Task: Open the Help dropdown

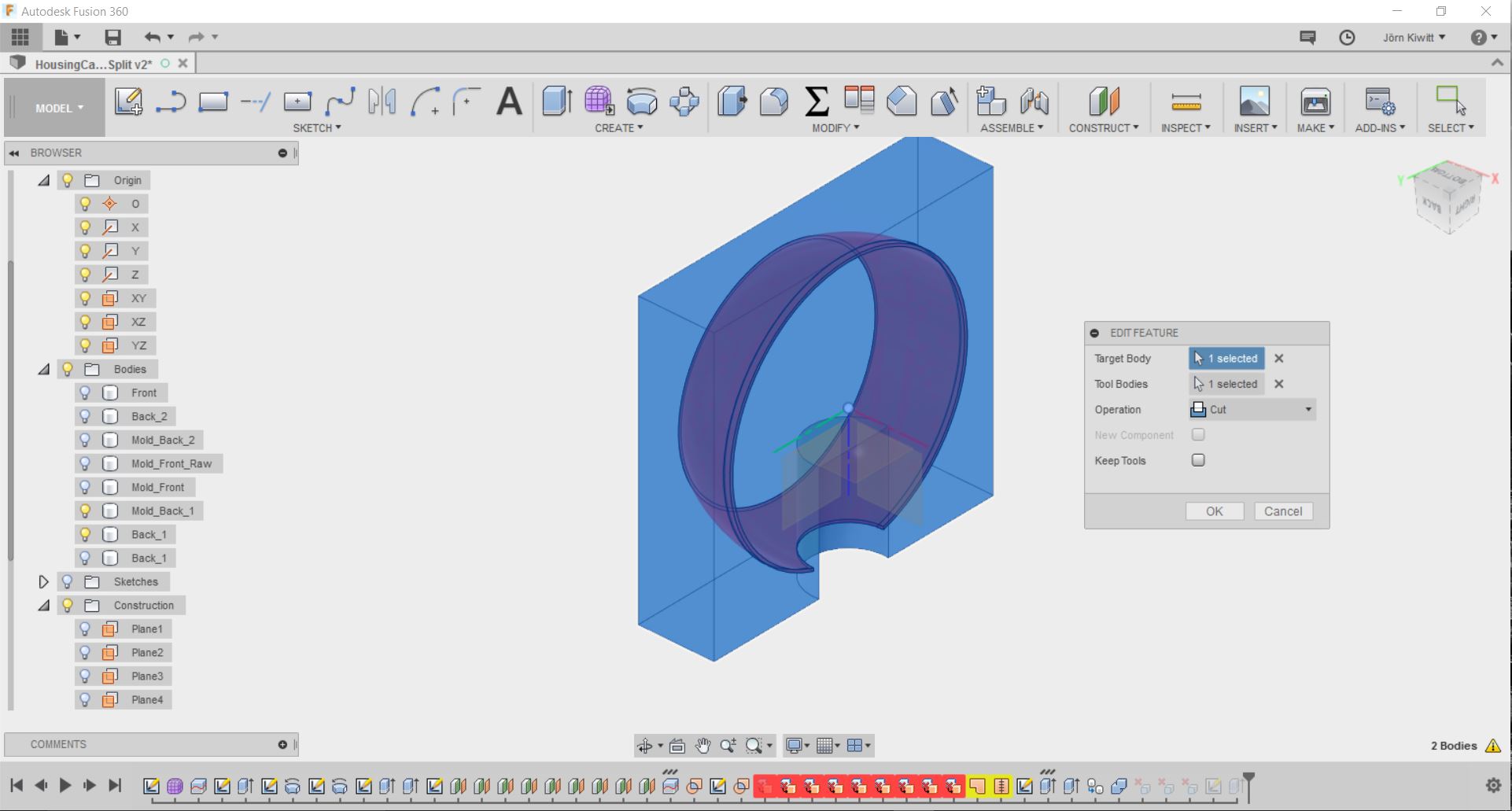Action: [1484, 37]
